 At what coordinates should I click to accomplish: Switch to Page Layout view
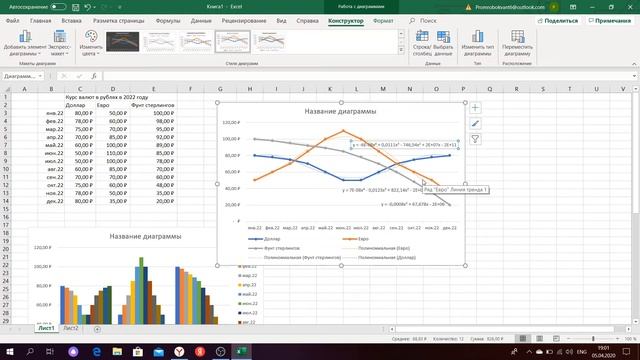click(x=539, y=339)
